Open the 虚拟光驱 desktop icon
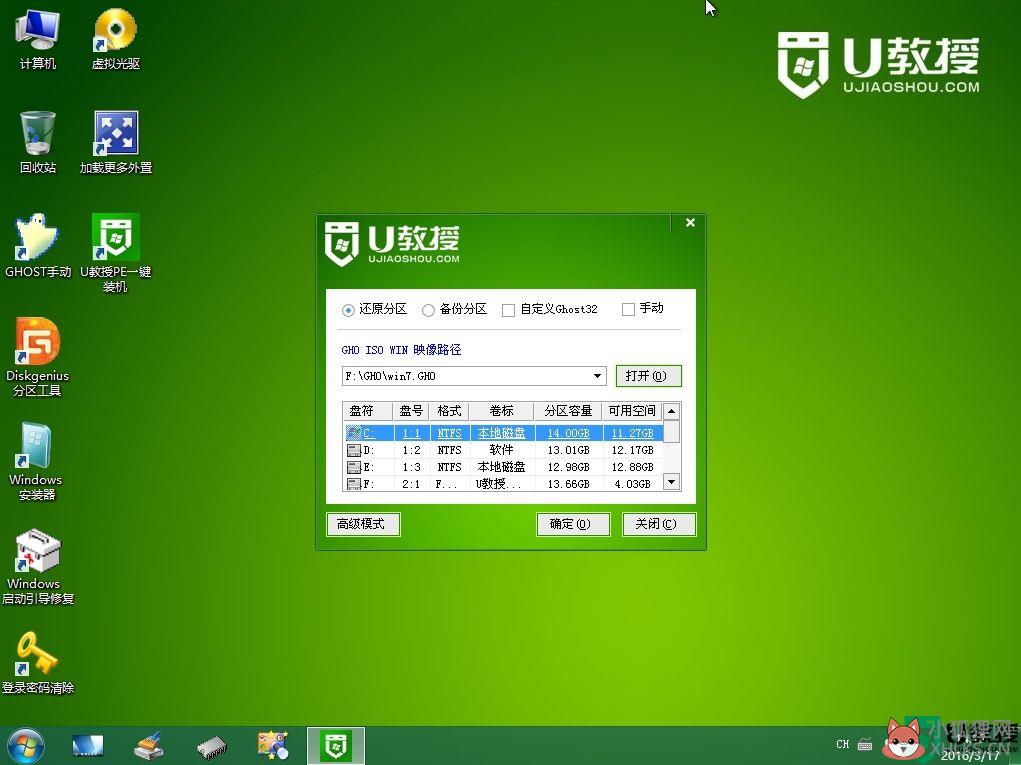 tap(116, 39)
